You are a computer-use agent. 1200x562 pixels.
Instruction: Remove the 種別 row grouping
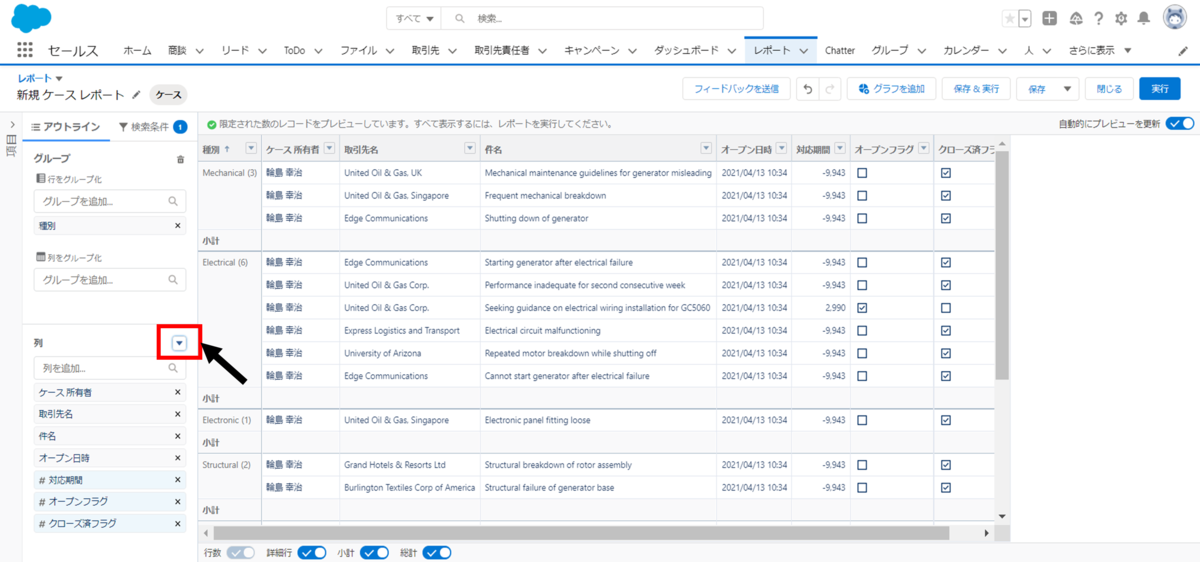pos(177,226)
